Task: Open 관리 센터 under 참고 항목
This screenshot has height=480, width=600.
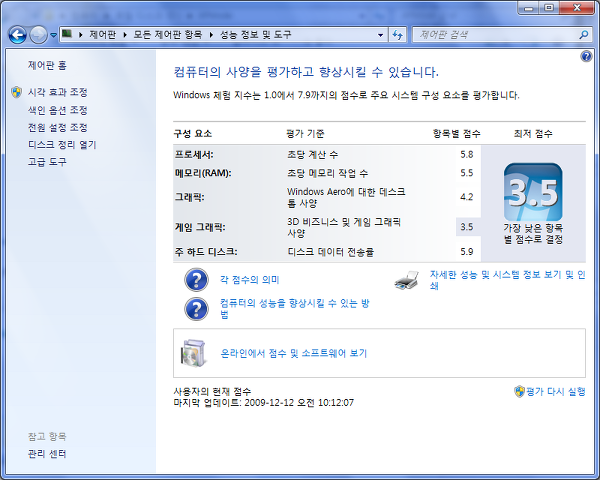Action: click(x=47, y=454)
